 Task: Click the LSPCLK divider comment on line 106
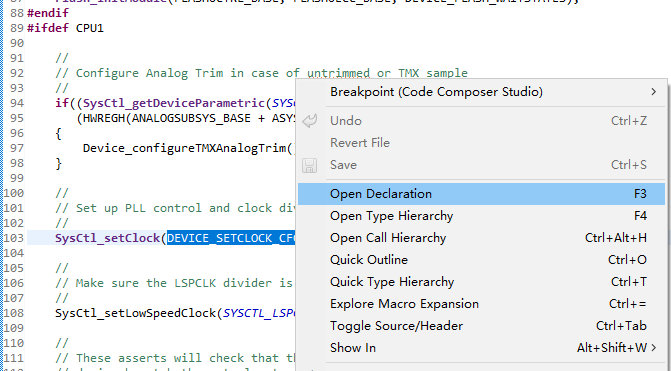point(174,283)
